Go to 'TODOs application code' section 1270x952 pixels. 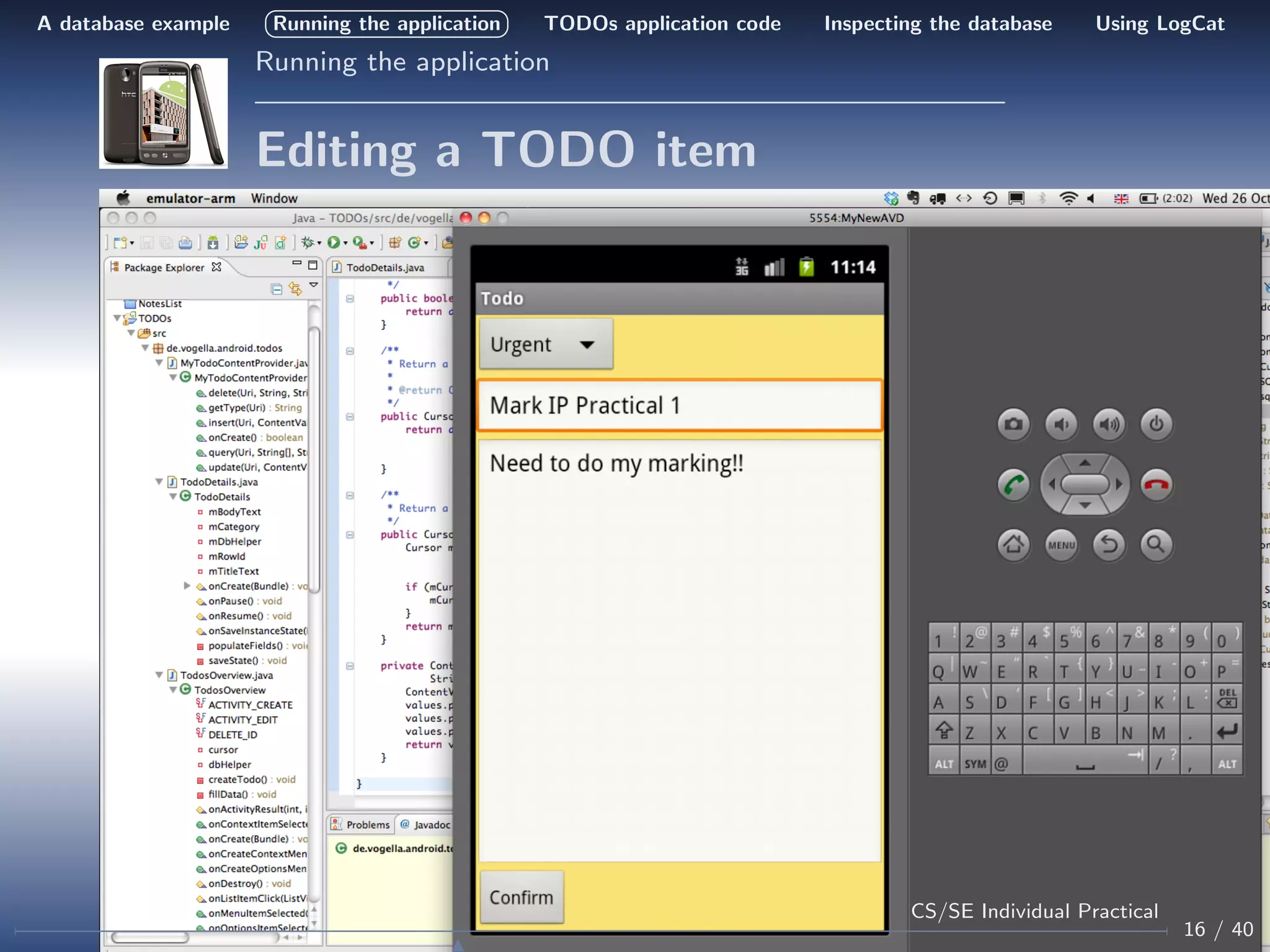(662, 24)
